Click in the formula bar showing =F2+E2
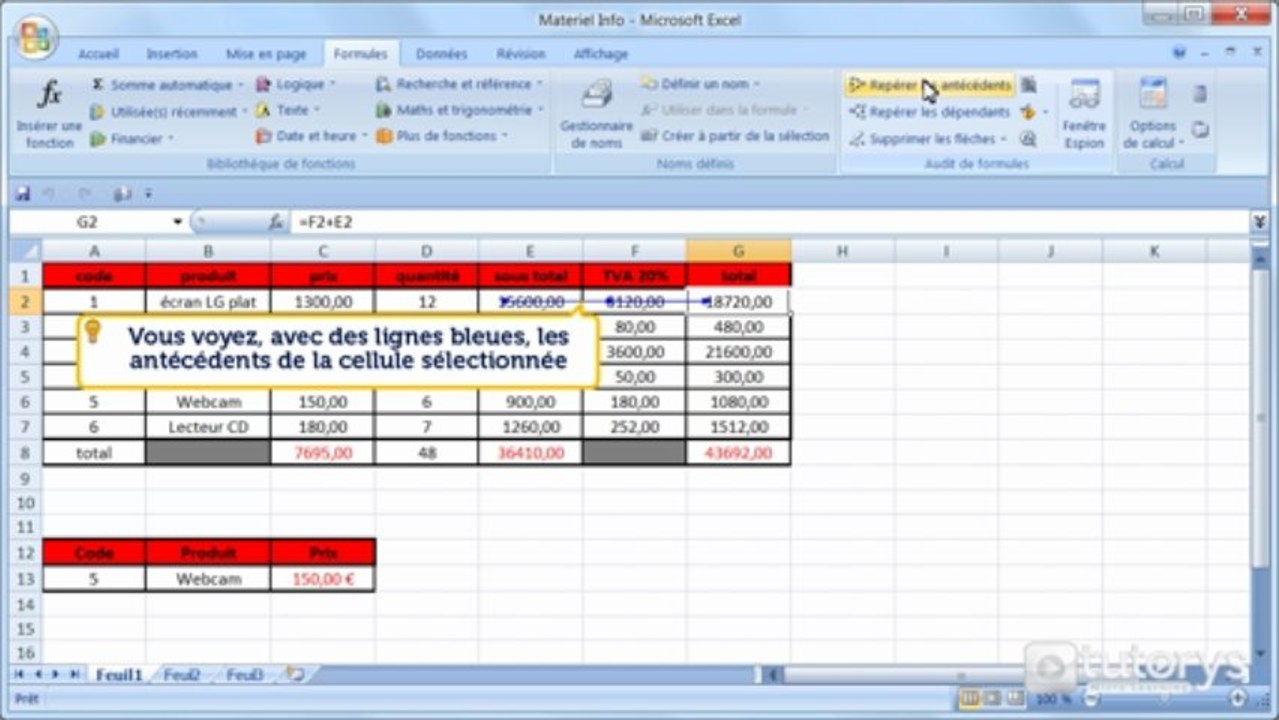 pos(770,222)
